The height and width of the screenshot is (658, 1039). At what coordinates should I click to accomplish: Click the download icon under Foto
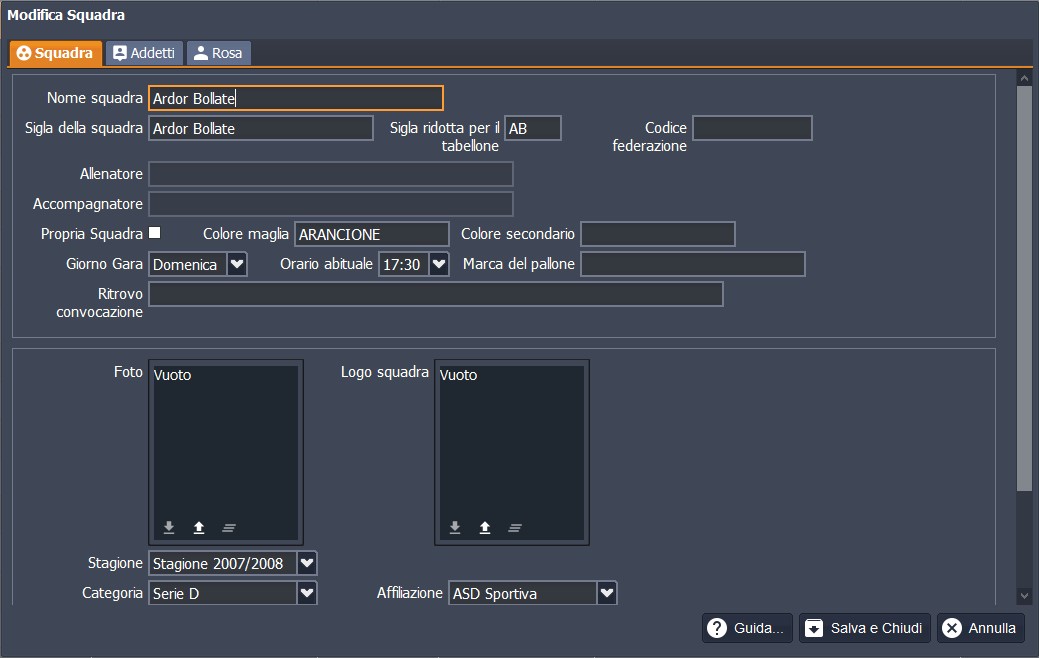click(169, 527)
